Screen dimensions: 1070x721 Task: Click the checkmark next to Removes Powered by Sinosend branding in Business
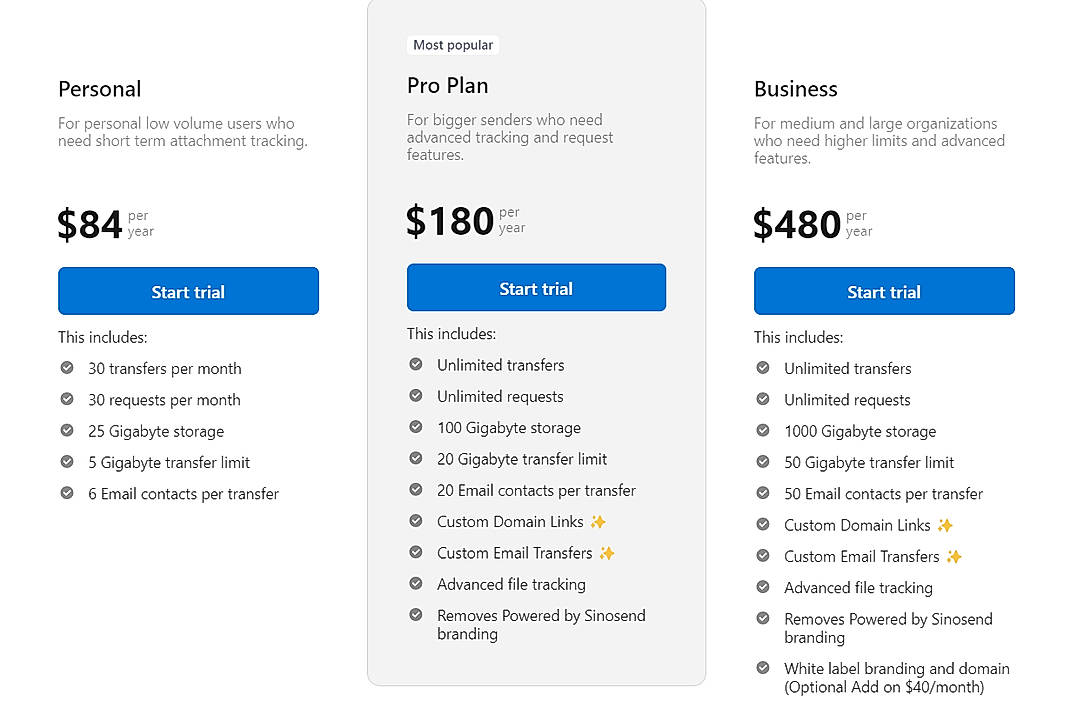[763, 619]
